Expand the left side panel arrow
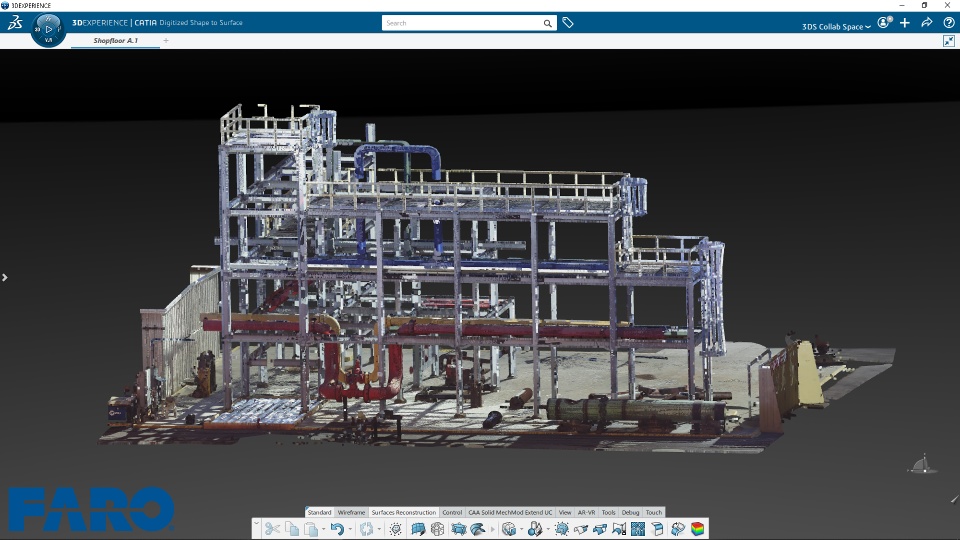This screenshot has width=960, height=540. click(x=5, y=277)
